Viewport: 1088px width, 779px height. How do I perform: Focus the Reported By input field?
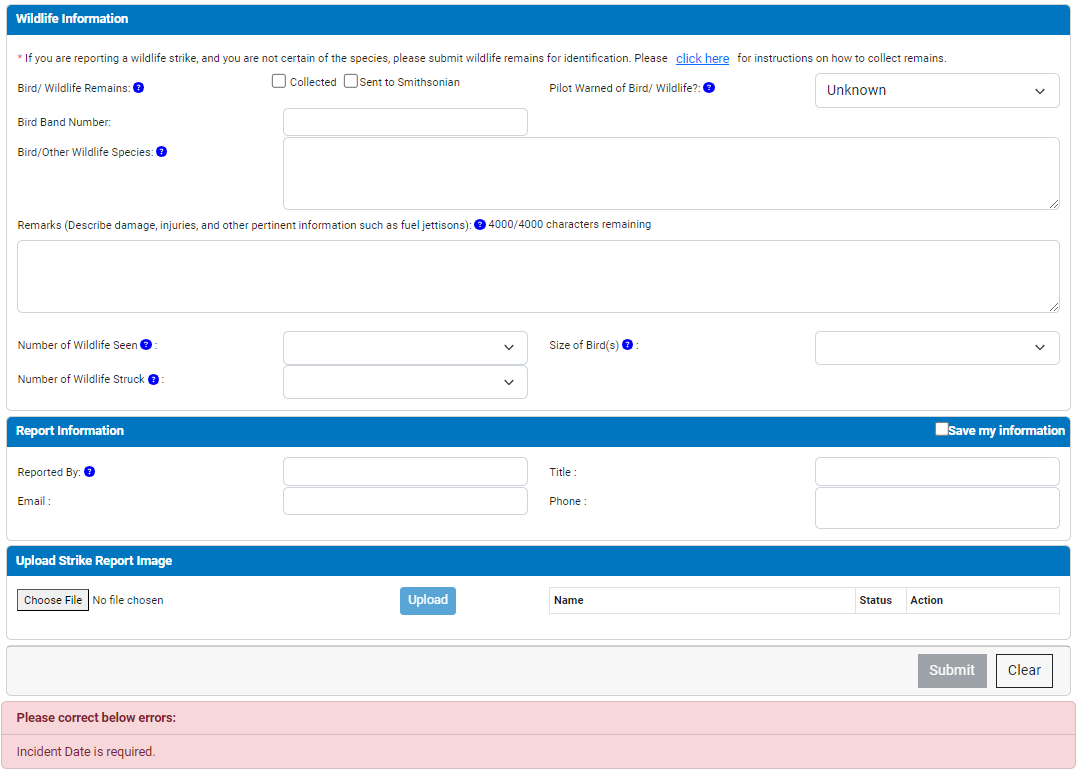click(405, 472)
